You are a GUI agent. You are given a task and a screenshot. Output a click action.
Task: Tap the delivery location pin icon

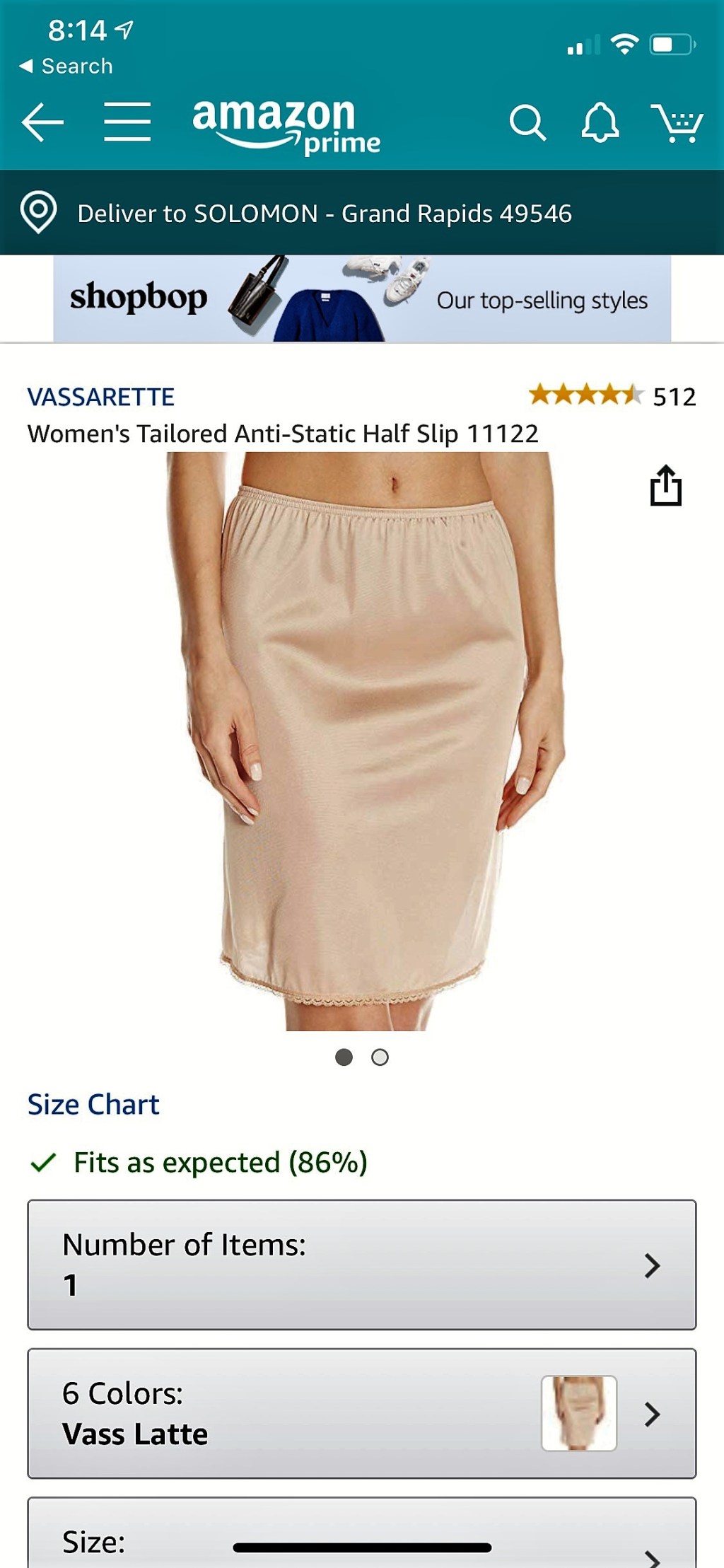pyautogui.click(x=38, y=212)
